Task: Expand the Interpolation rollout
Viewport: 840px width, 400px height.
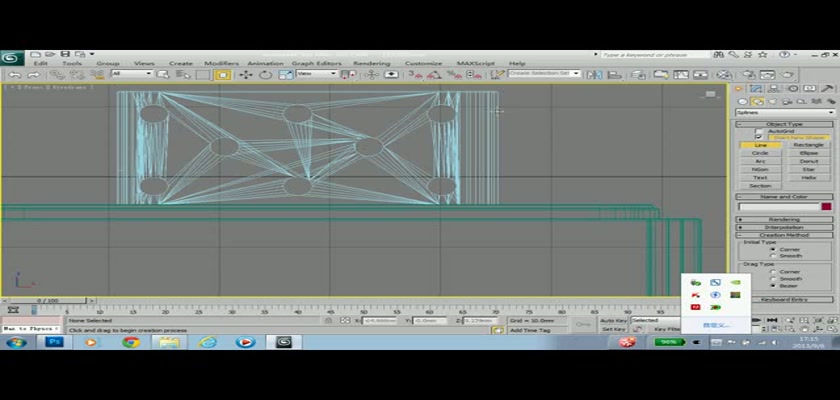Action: (x=785, y=228)
